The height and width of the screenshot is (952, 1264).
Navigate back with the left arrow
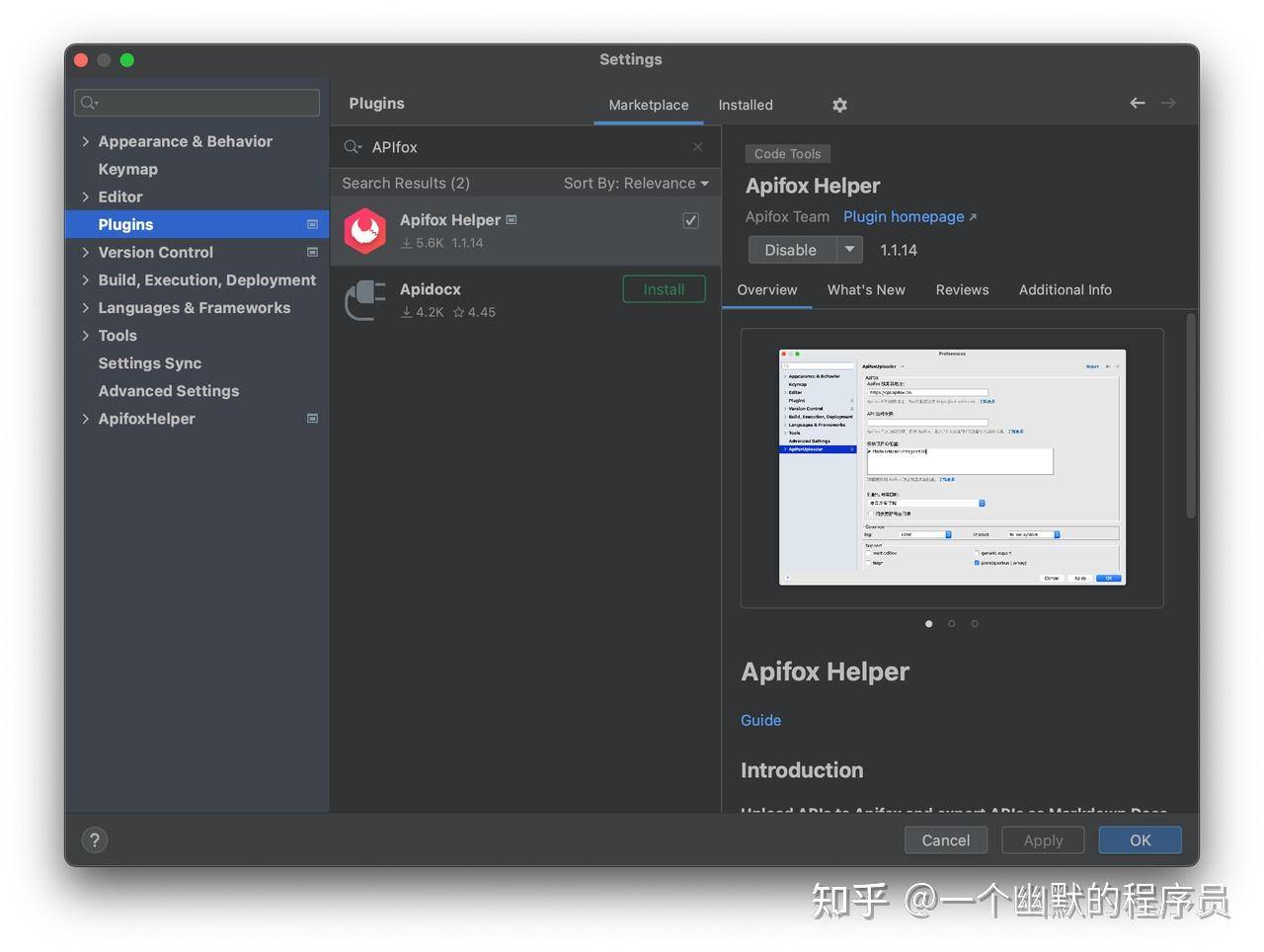tap(1138, 103)
